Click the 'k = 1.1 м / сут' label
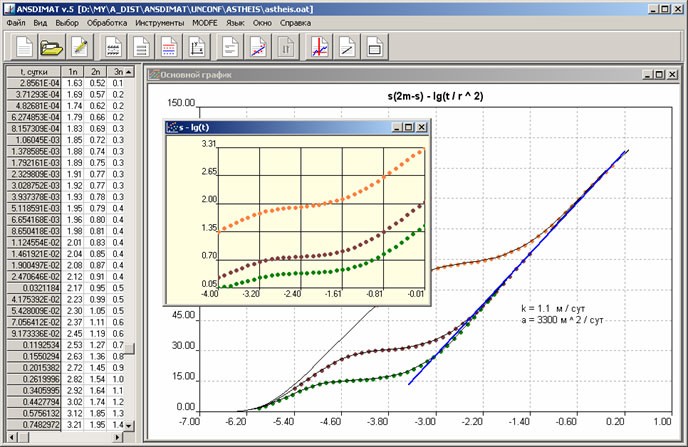 coord(553,309)
